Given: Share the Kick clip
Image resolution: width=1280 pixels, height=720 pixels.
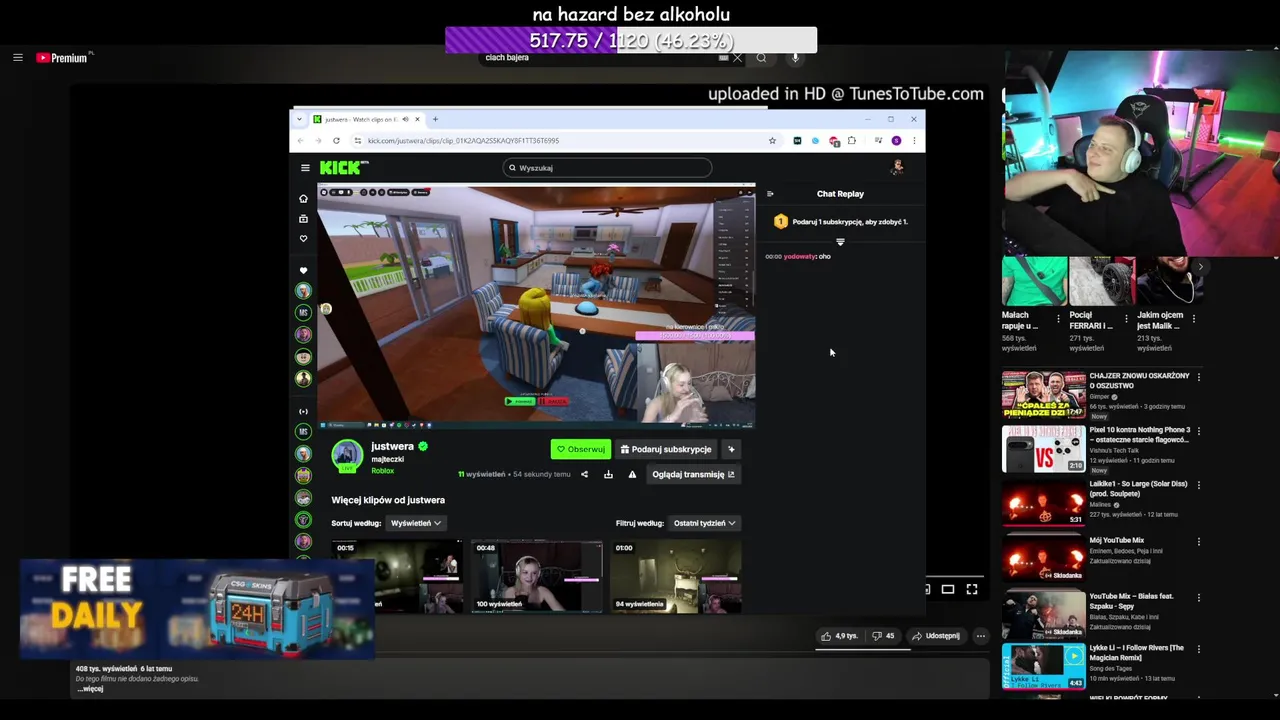Looking at the screenshot, I should tap(584, 474).
